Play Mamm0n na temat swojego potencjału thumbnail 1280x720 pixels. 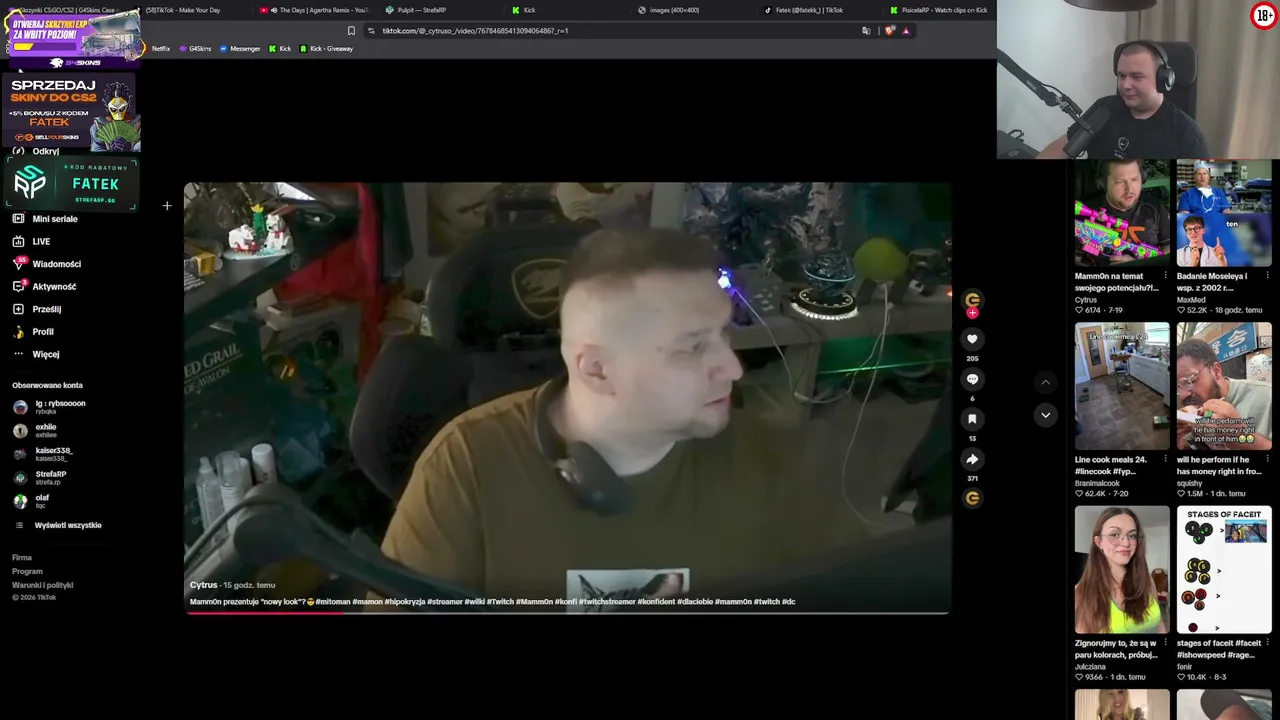tap(1122, 213)
